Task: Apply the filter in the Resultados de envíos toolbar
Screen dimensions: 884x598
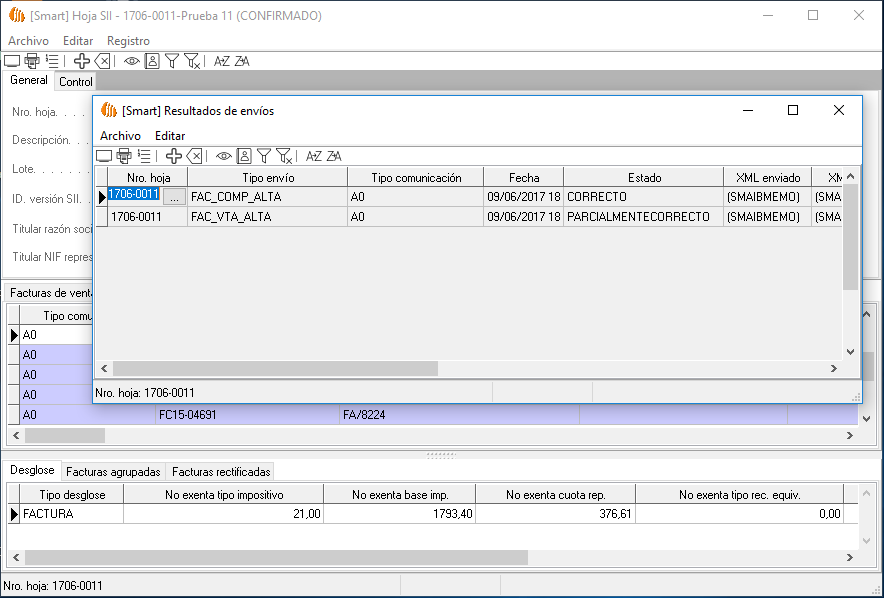Action: (264, 156)
